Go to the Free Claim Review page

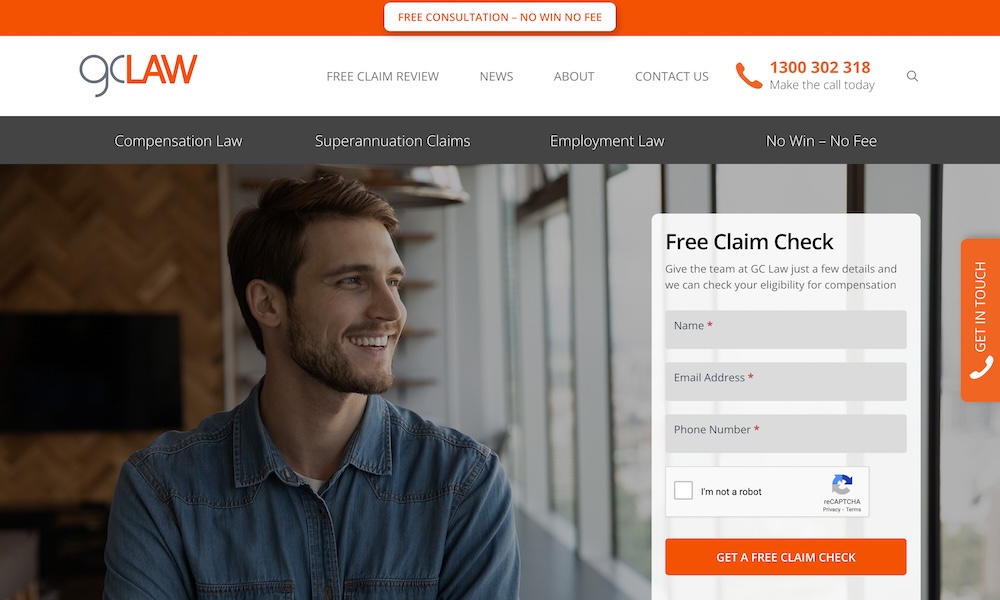(383, 77)
